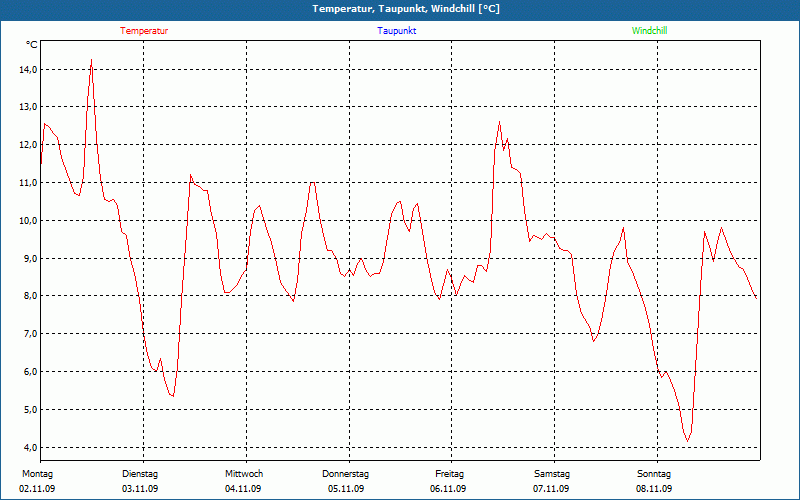Click the date 04.11.09
This screenshot has width=800, height=500.
pyautogui.click(x=243, y=489)
